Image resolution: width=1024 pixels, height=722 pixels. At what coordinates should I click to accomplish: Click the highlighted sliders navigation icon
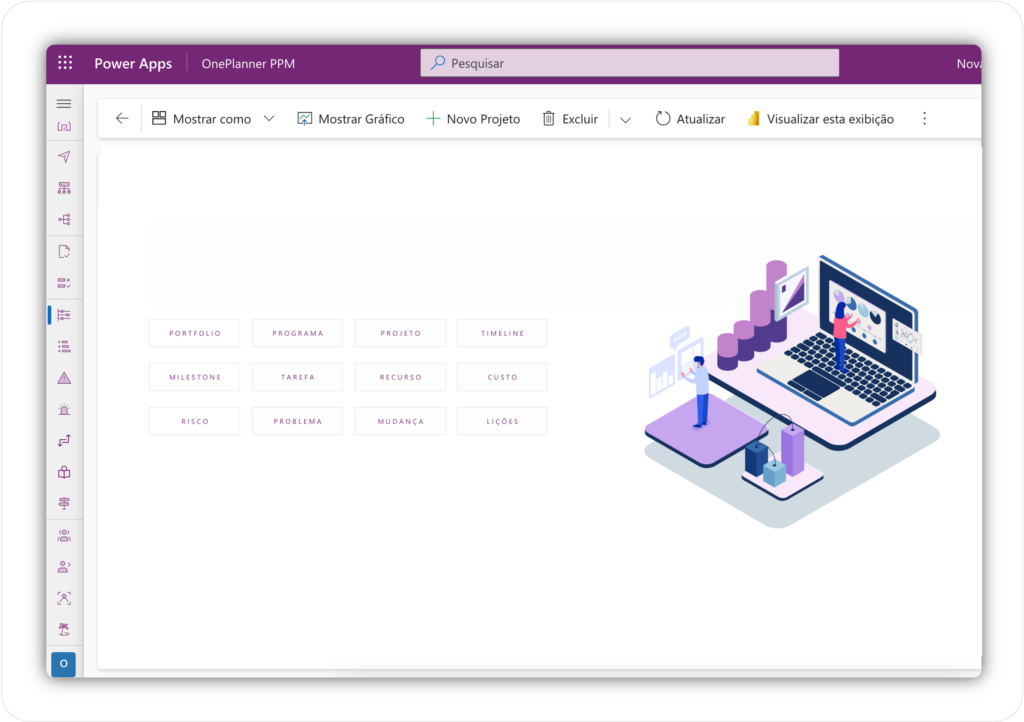[63, 315]
